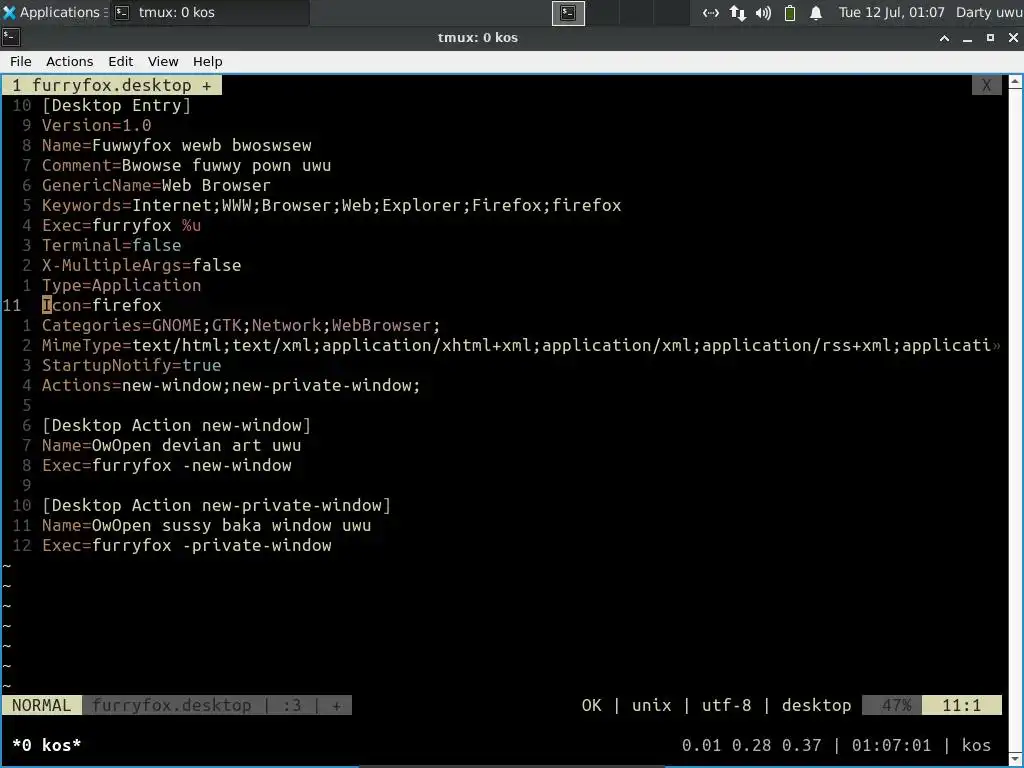Roll up the window with the up-arrow button
This screenshot has height=768, width=1024.
pos(944,38)
